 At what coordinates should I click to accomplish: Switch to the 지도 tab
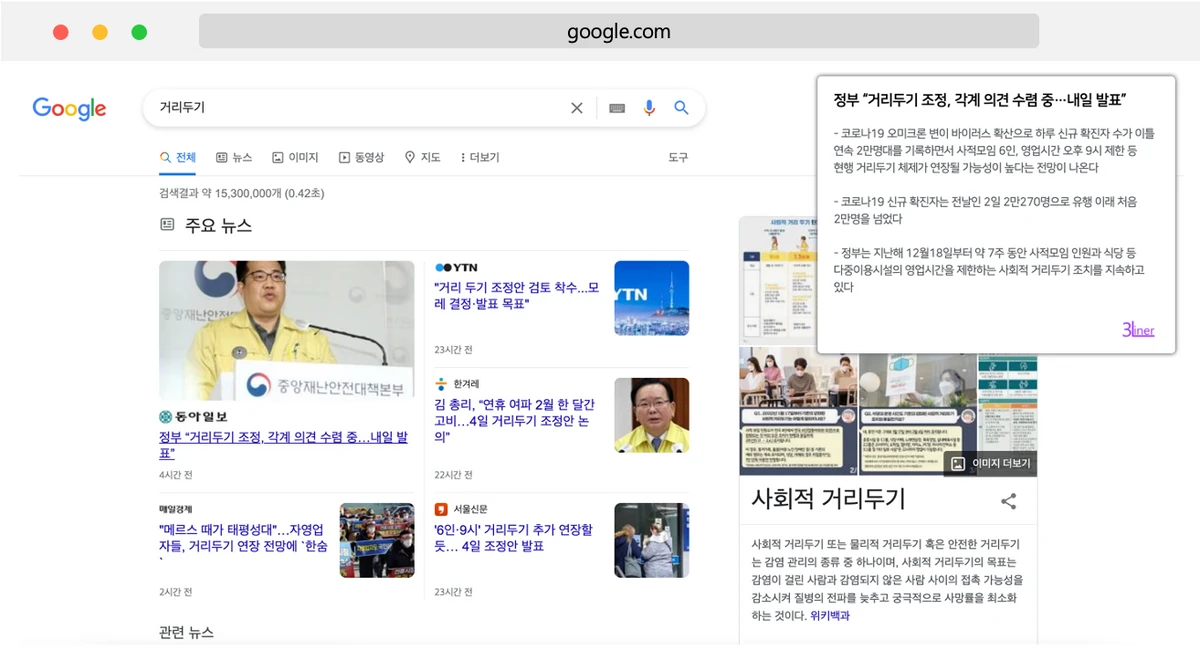(423, 157)
